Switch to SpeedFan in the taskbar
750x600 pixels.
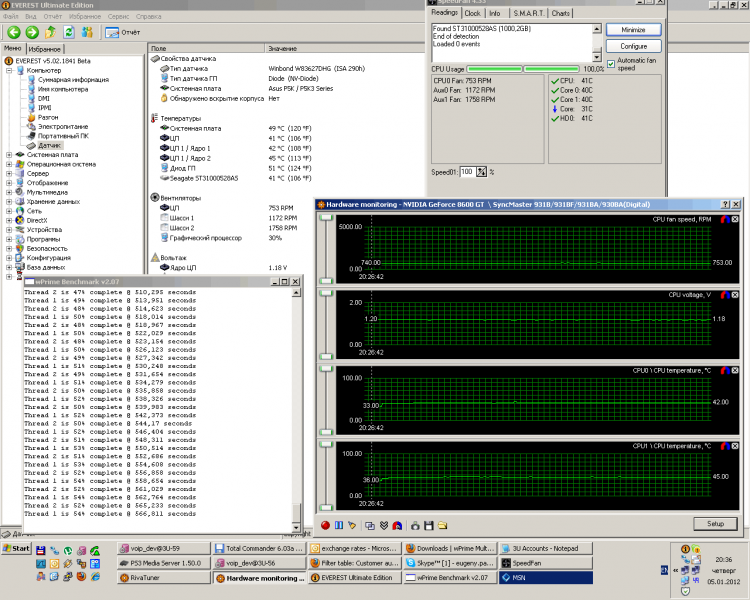coord(545,563)
